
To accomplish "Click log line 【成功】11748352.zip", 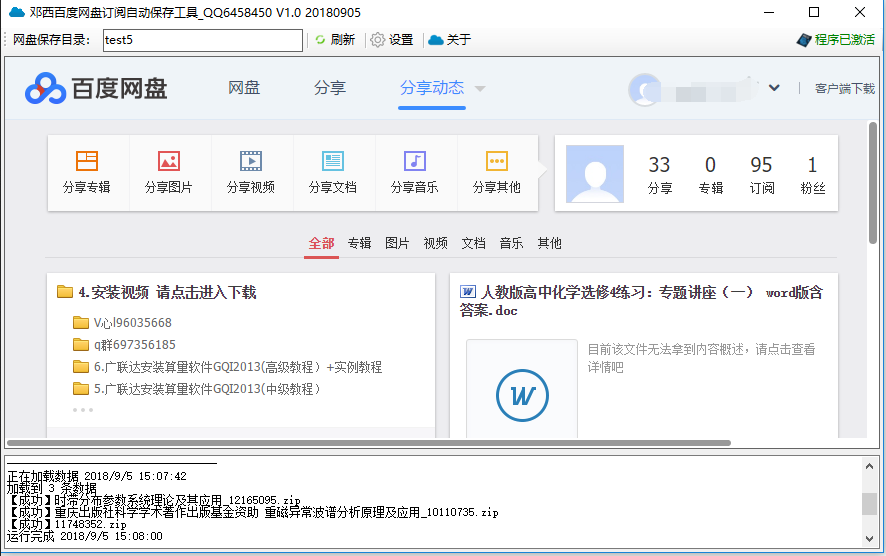I will pos(67,524).
